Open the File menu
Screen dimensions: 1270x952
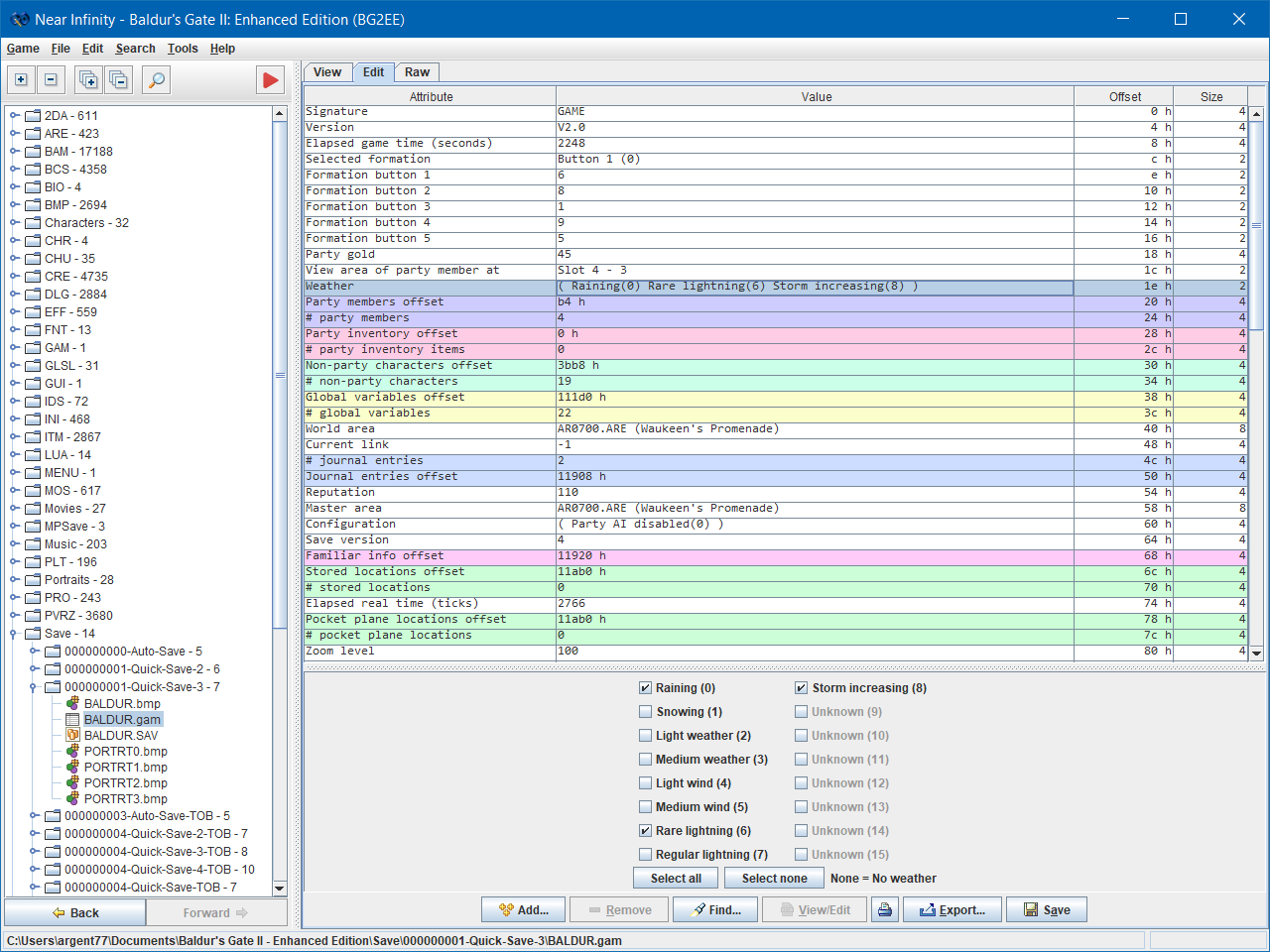(x=61, y=49)
